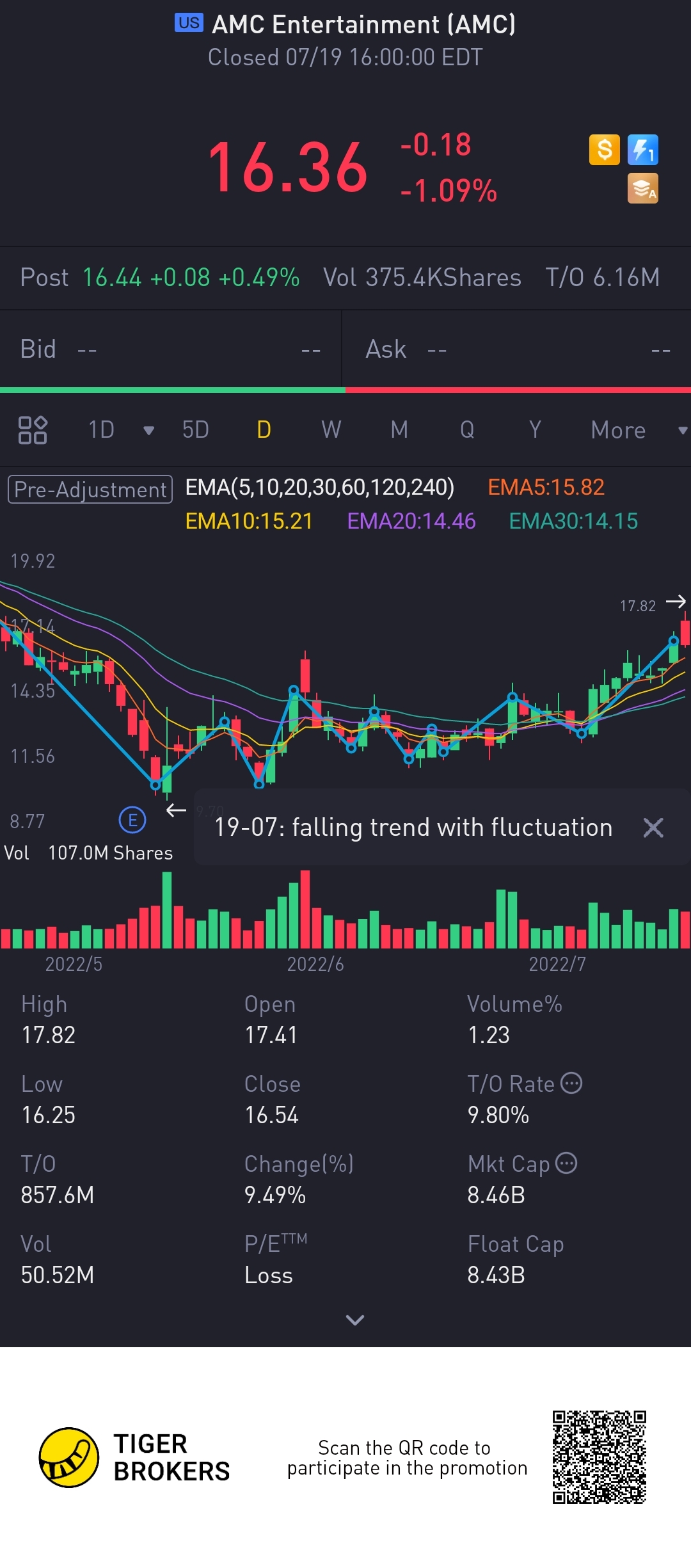Viewport: 691px width, 1568px height.
Task: Tap the Tiger Brokers logo
Action: (134, 1457)
